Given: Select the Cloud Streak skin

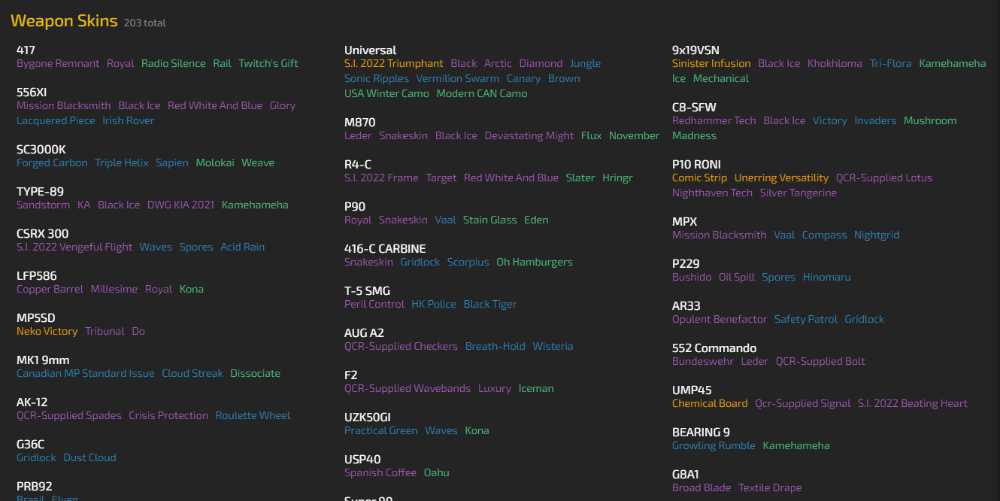Looking at the screenshot, I should tap(192, 374).
